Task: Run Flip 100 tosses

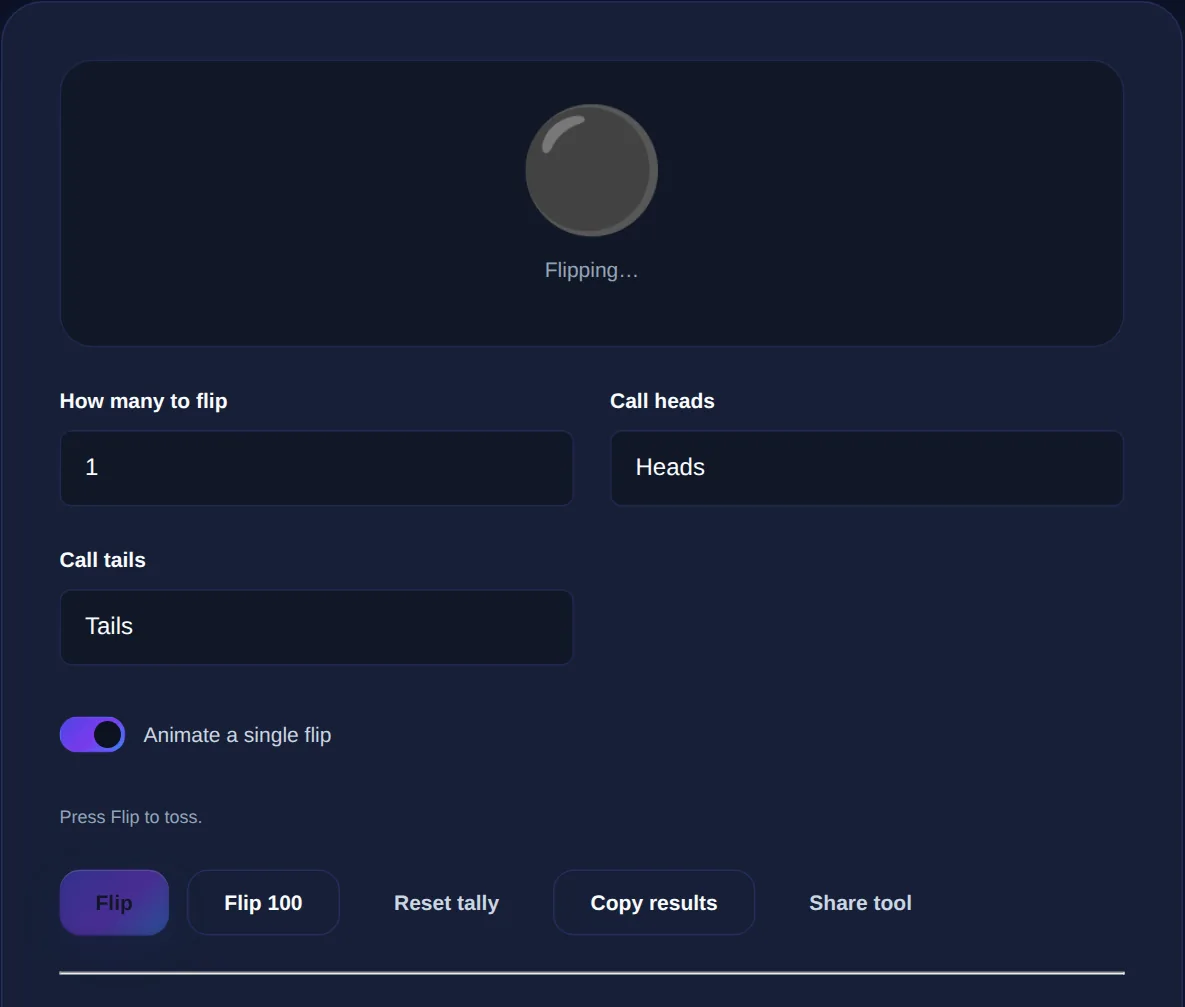Action: pyautogui.click(x=263, y=903)
